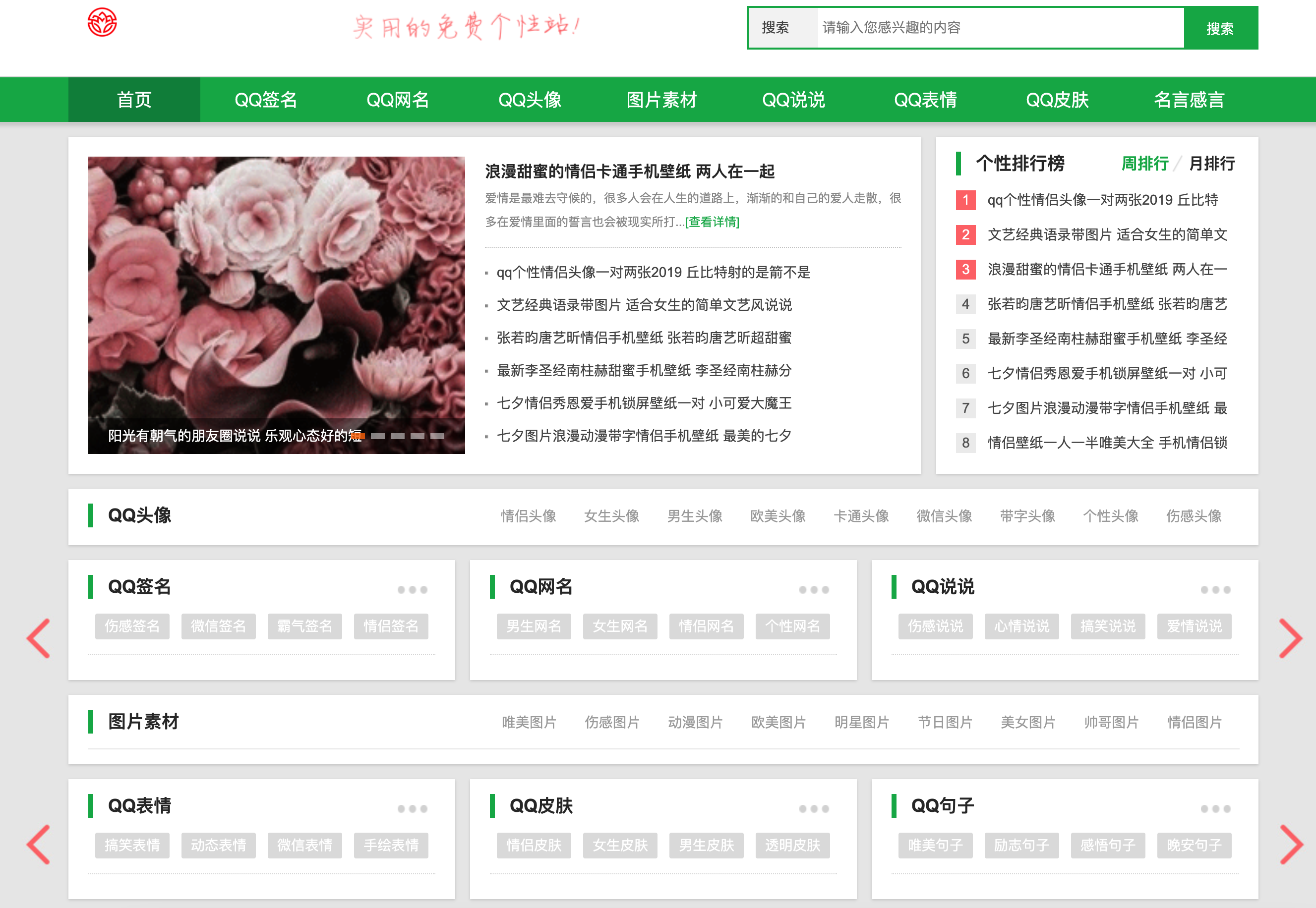Open the 搜索 type selector in search bar
The width and height of the screenshot is (1316, 908).
(782, 27)
